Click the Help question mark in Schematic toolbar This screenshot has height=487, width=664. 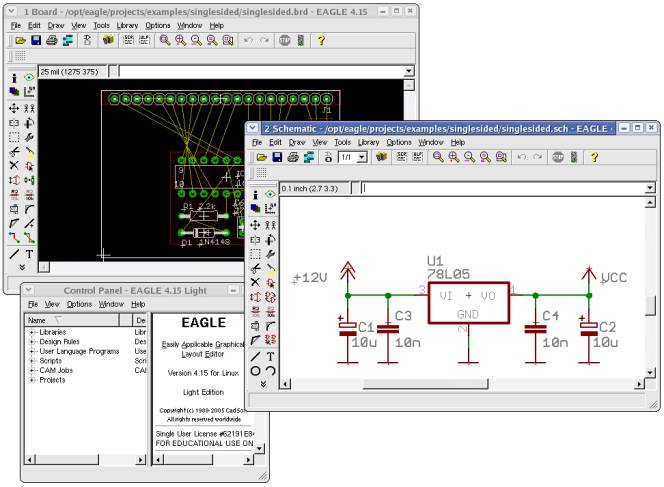pos(594,157)
